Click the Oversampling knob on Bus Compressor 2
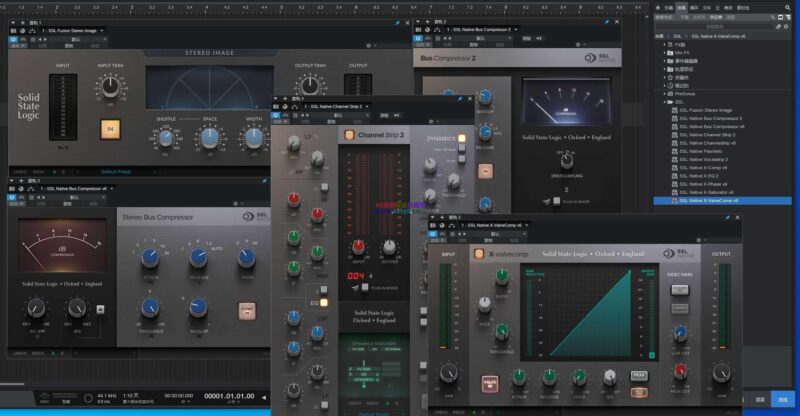 point(566,162)
